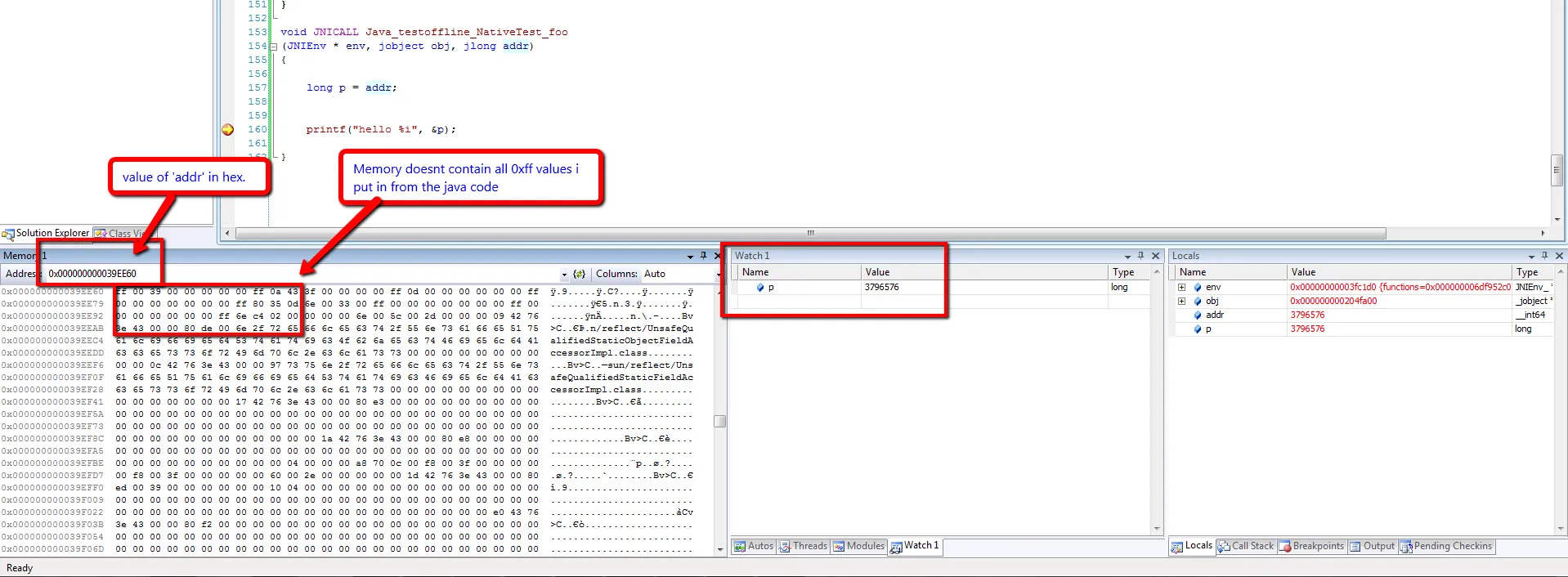Viewport: 1568px width, 577px height.
Task: Click the Locals scroll down arrow
Action: pyautogui.click(x=1560, y=529)
